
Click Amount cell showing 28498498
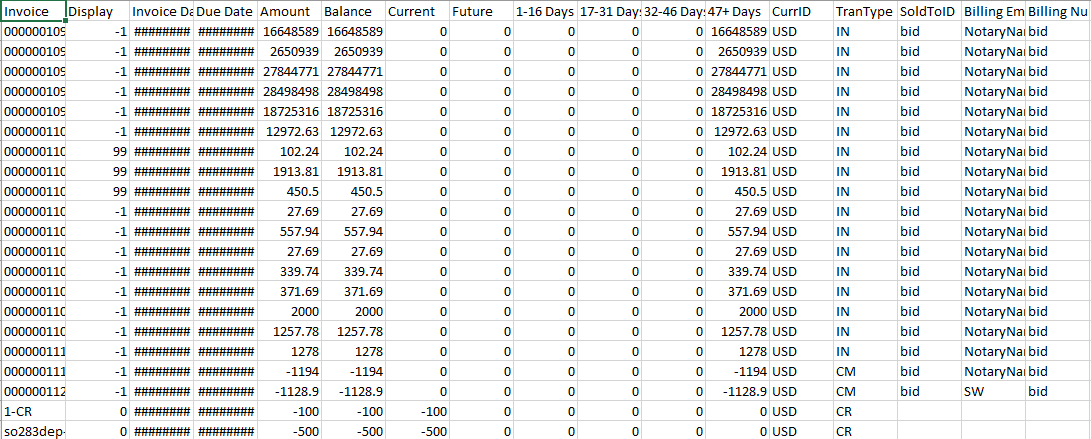click(x=288, y=91)
